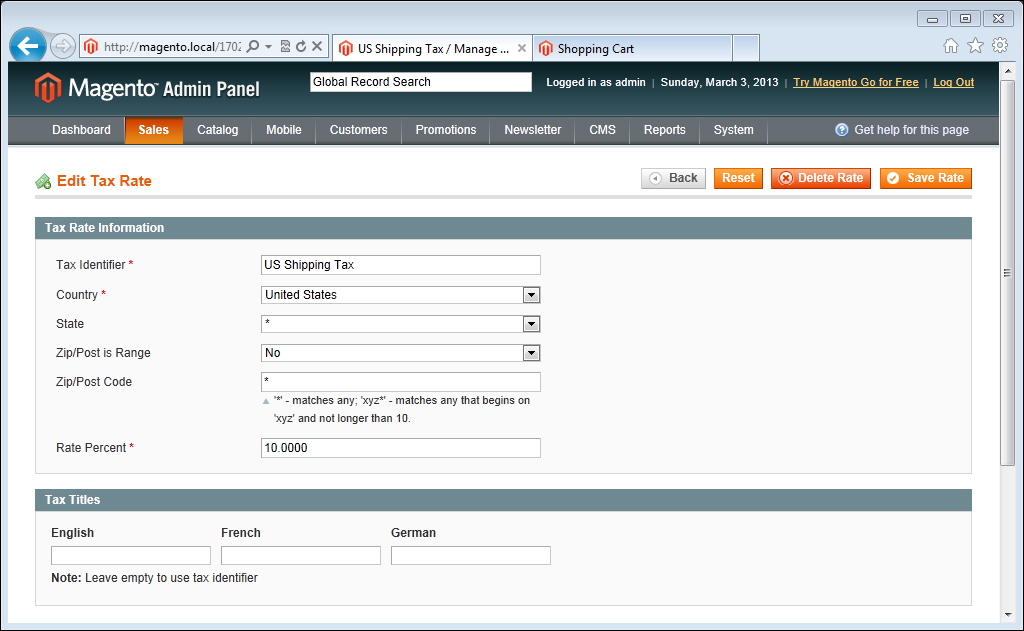Open the State dropdown list
The width and height of the screenshot is (1024, 631).
(x=532, y=324)
